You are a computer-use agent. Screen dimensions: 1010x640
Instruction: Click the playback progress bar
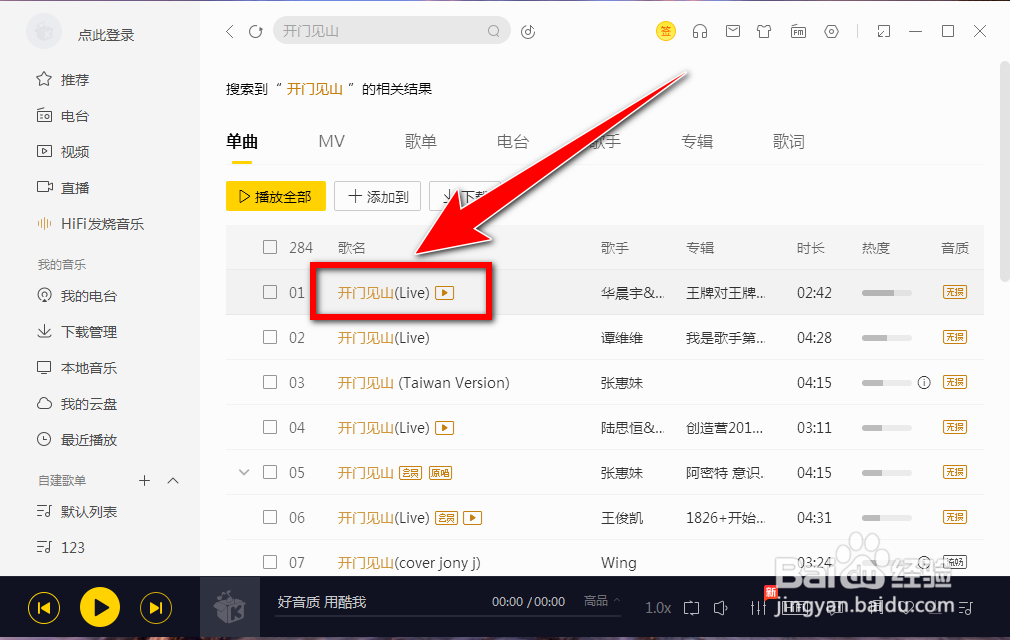click(448, 617)
